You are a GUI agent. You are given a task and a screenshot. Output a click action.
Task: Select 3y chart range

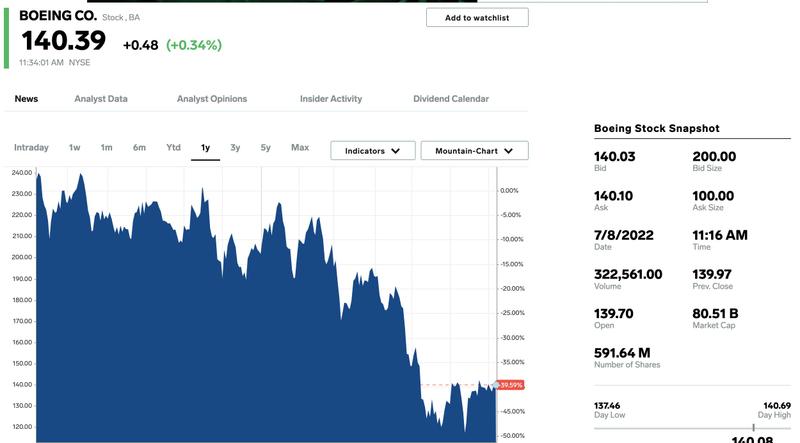pyautogui.click(x=235, y=147)
